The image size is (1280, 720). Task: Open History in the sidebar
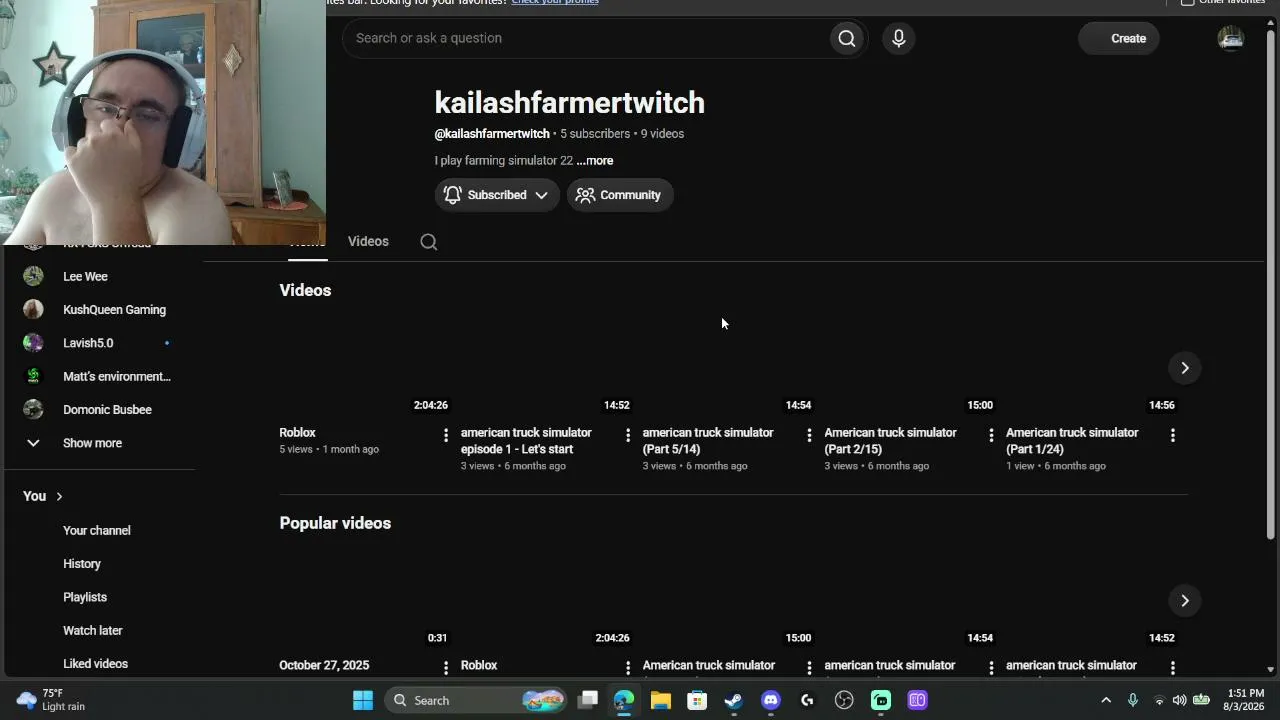point(82,564)
